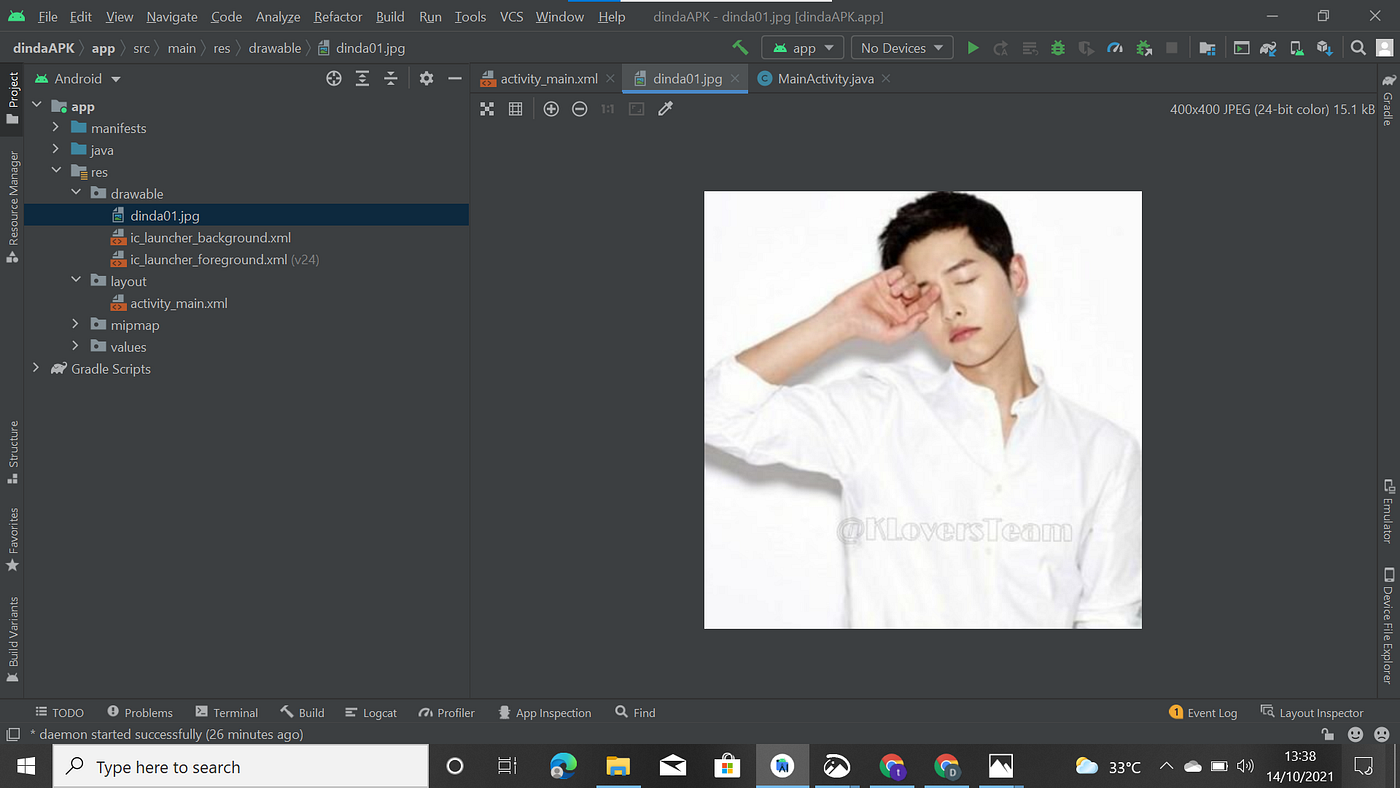
Task: Open the Profiler gauge icon
Action: tap(1114, 47)
